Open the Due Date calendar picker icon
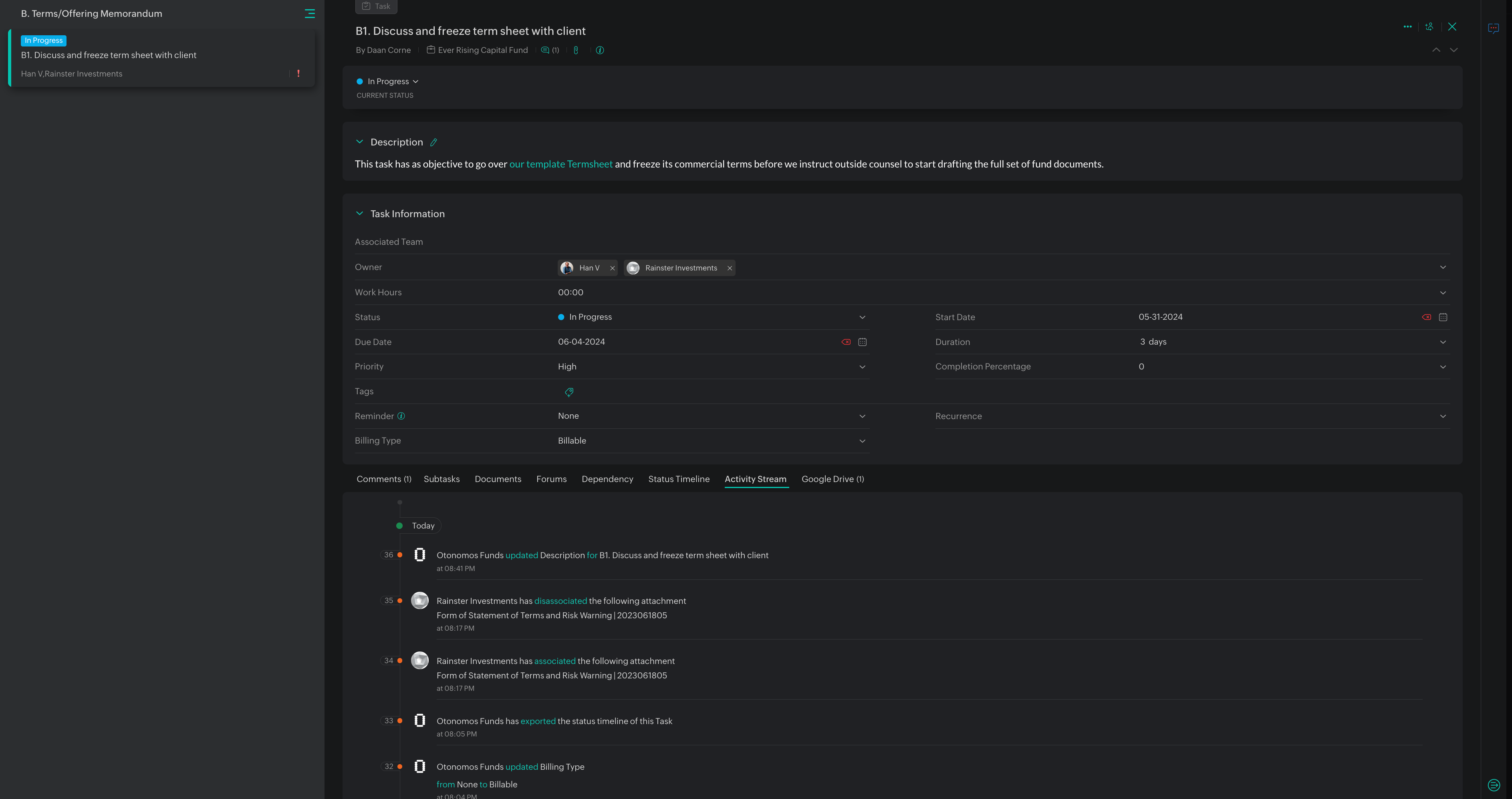The image size is (1512, 799). 862,342
